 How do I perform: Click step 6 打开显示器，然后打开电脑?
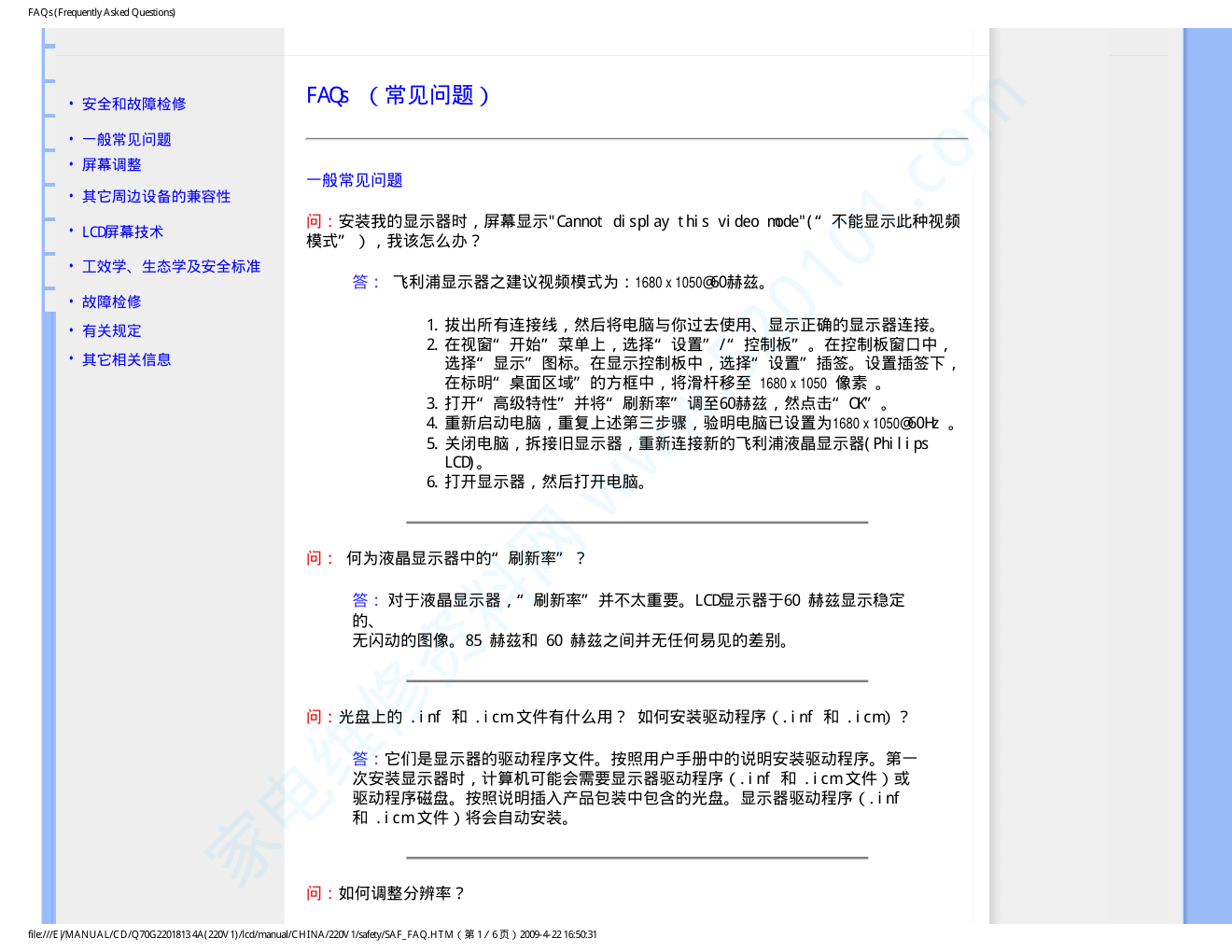[x=537, y=482]
